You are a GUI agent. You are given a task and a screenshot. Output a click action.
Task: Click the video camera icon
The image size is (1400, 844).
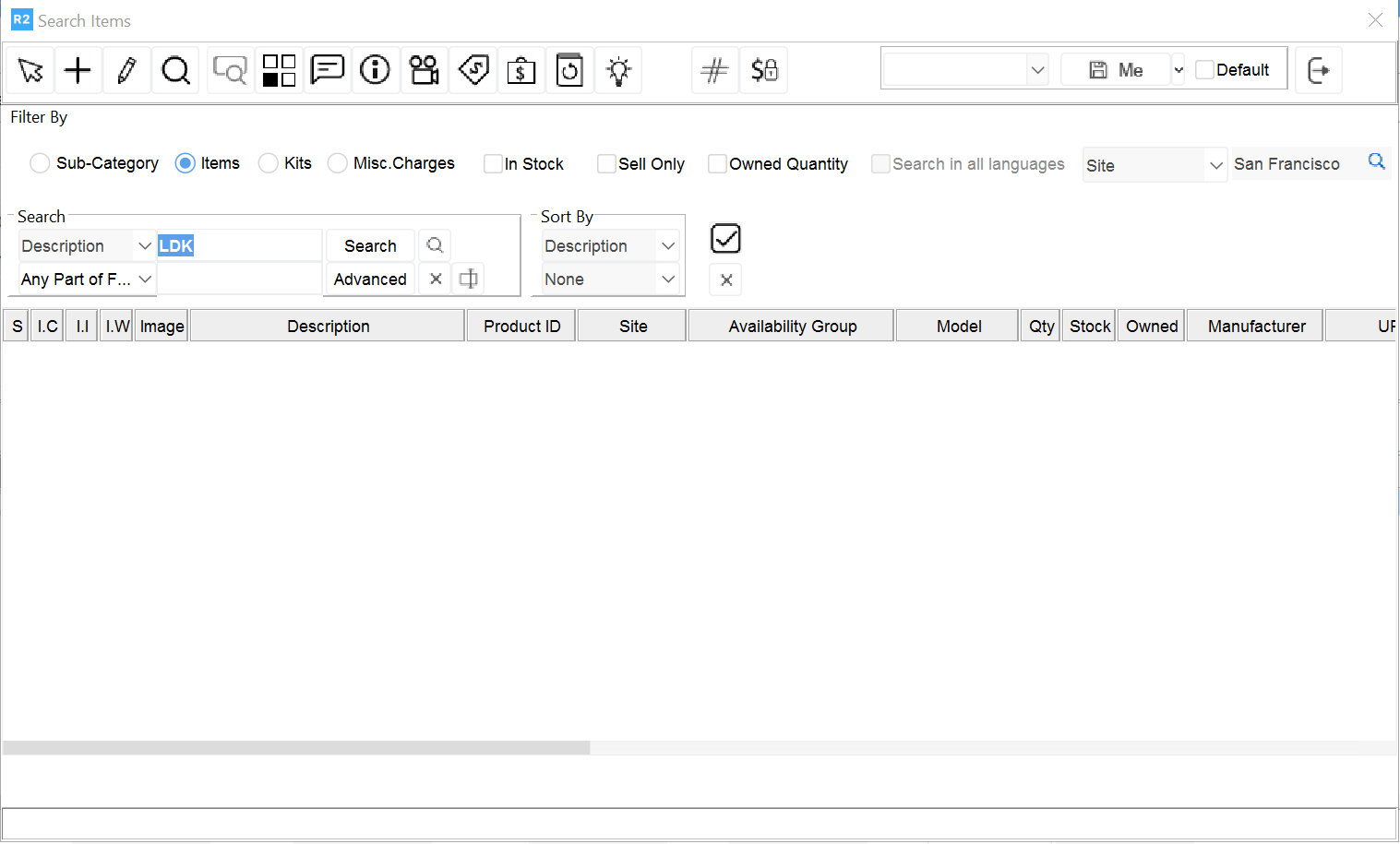(x=425, y=70)
